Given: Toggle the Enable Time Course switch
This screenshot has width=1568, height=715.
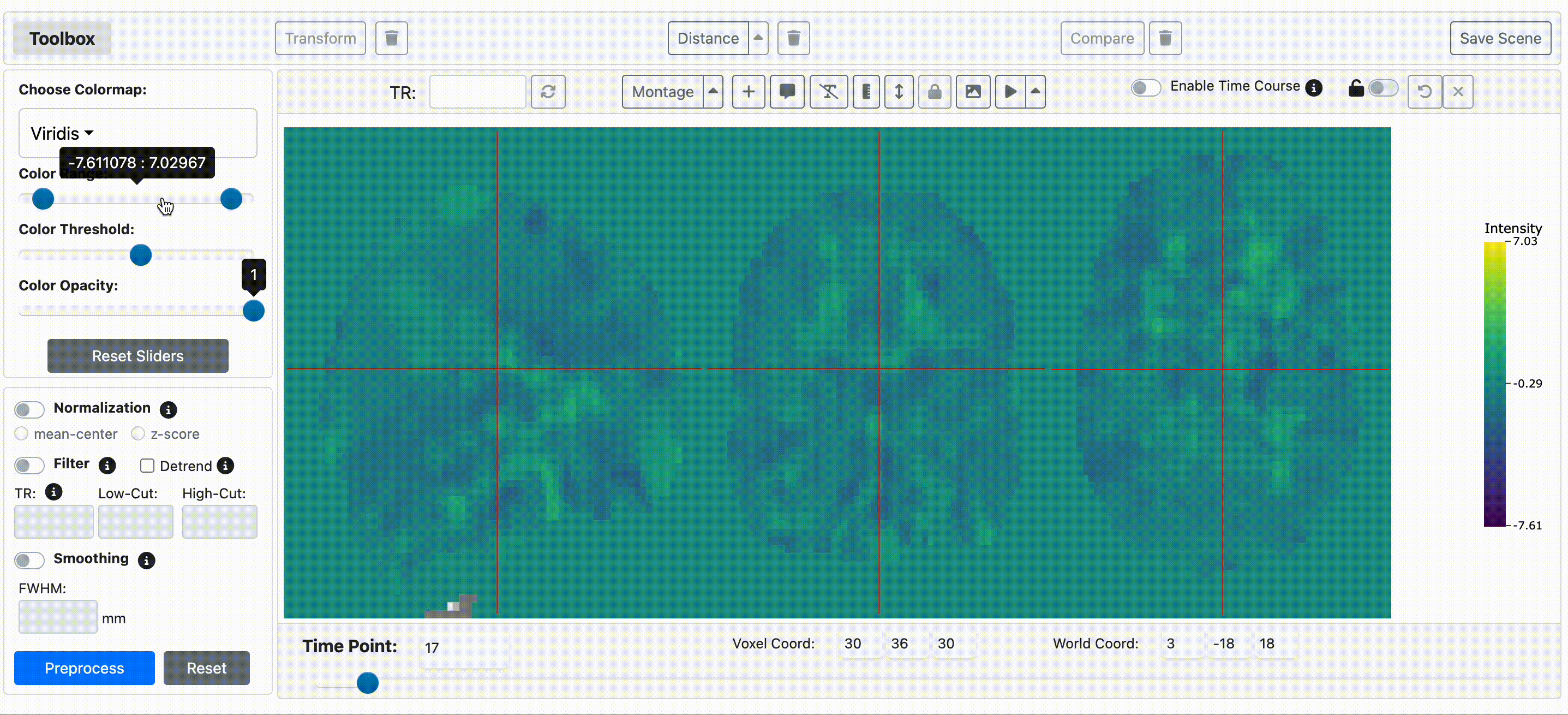Looking at the screenshot, I should (x=1146, y=88).
